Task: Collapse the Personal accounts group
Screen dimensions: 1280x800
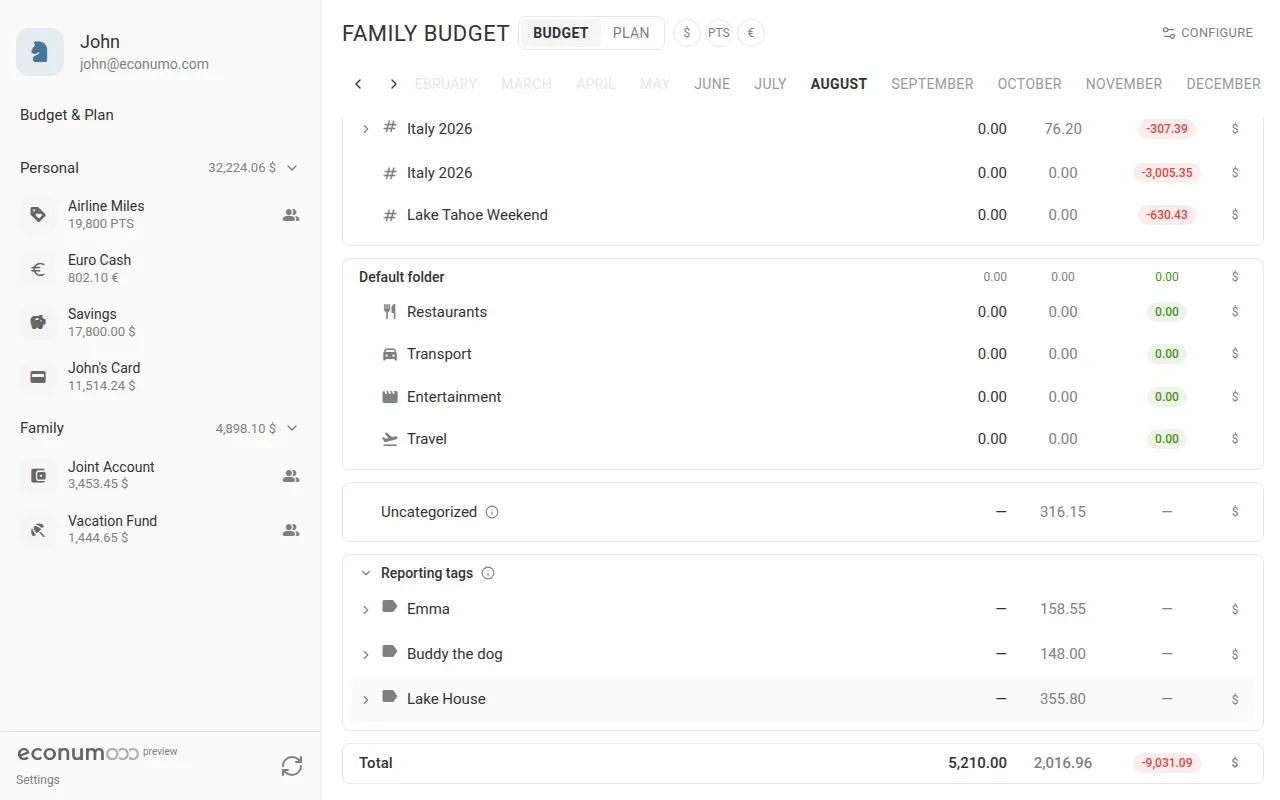Action: coord(292,168)
